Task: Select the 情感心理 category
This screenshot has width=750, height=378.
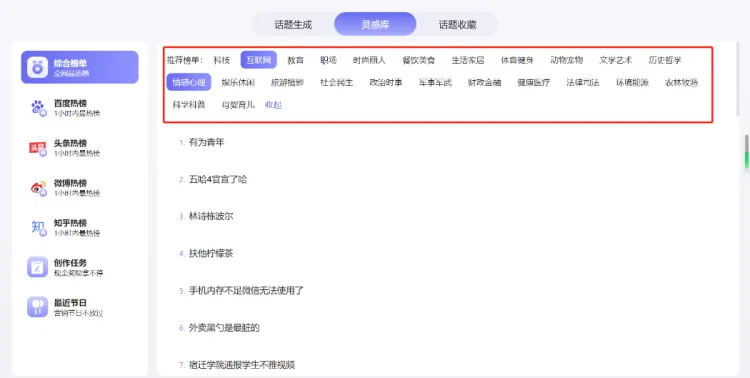Action: 189,82
